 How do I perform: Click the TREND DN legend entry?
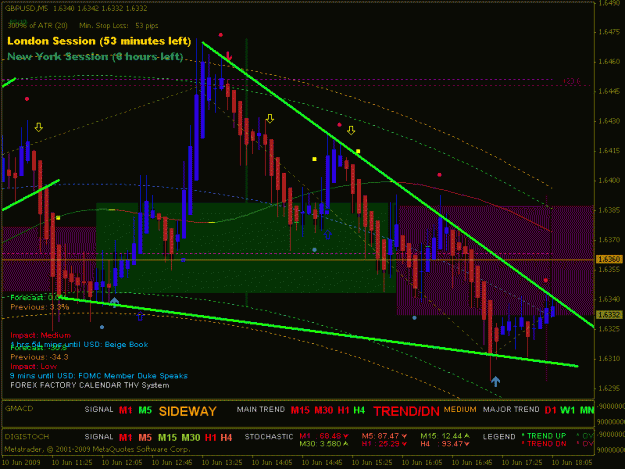click(544, 443)
